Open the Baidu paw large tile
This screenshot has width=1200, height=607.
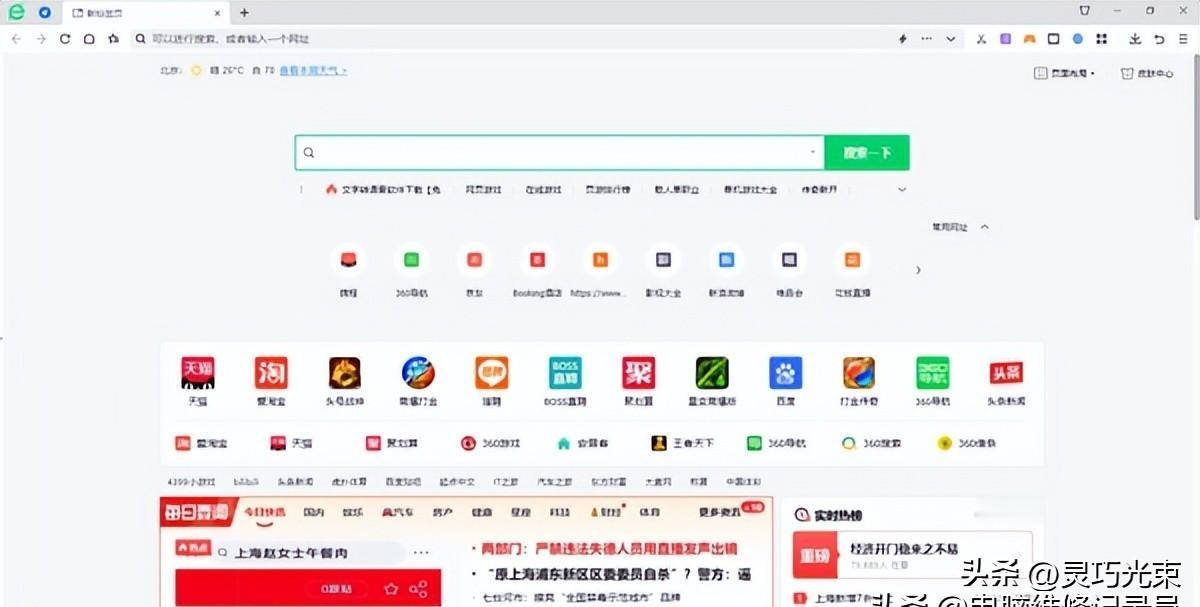(786, 380)
